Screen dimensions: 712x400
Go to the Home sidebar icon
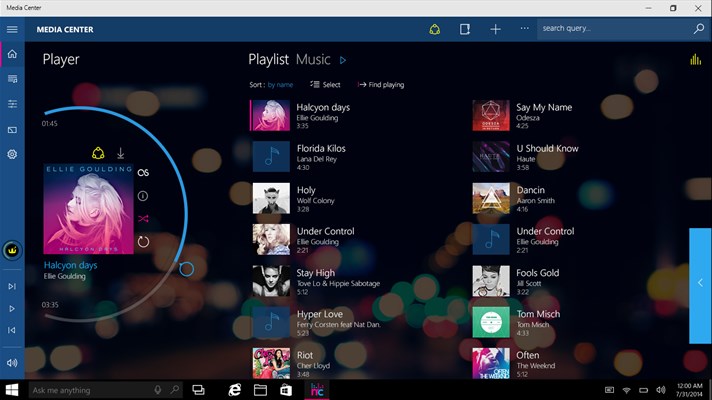[x=12, y=54]
